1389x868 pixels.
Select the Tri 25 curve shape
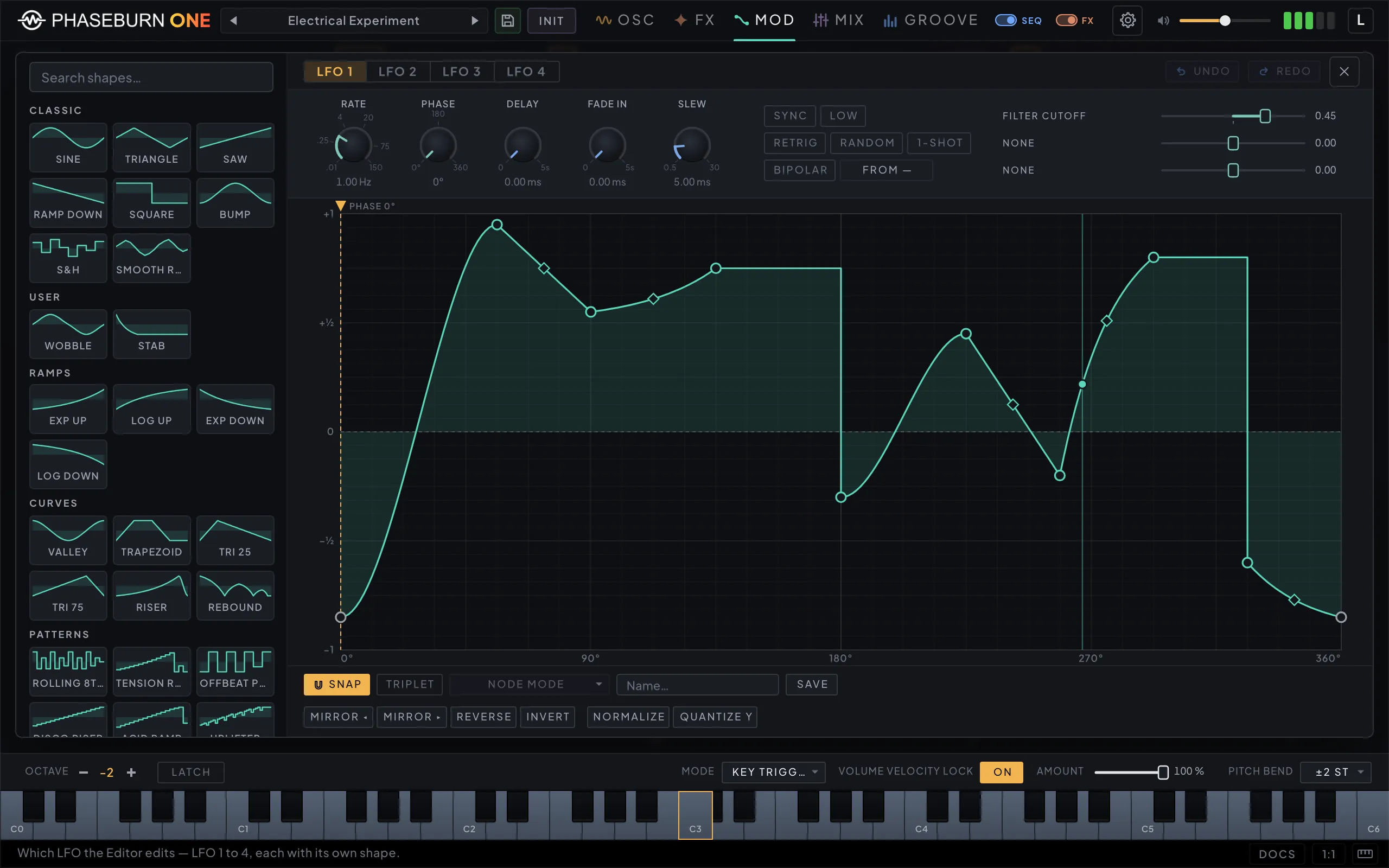(x=235, y=540)
